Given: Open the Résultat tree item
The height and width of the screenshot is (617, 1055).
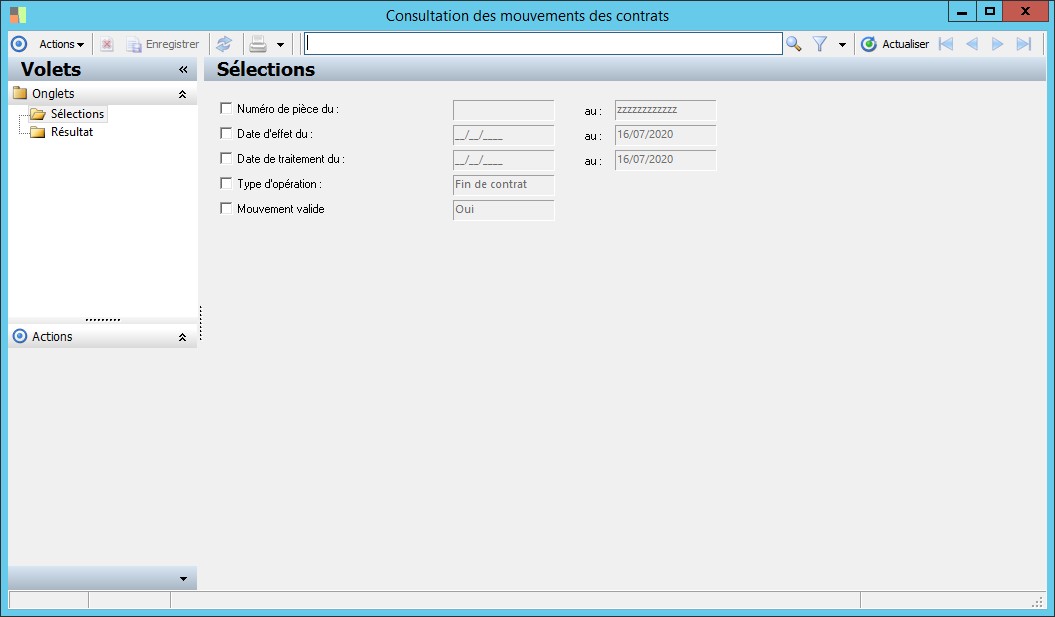Looking at the screenshot, I should click(72, 132).
